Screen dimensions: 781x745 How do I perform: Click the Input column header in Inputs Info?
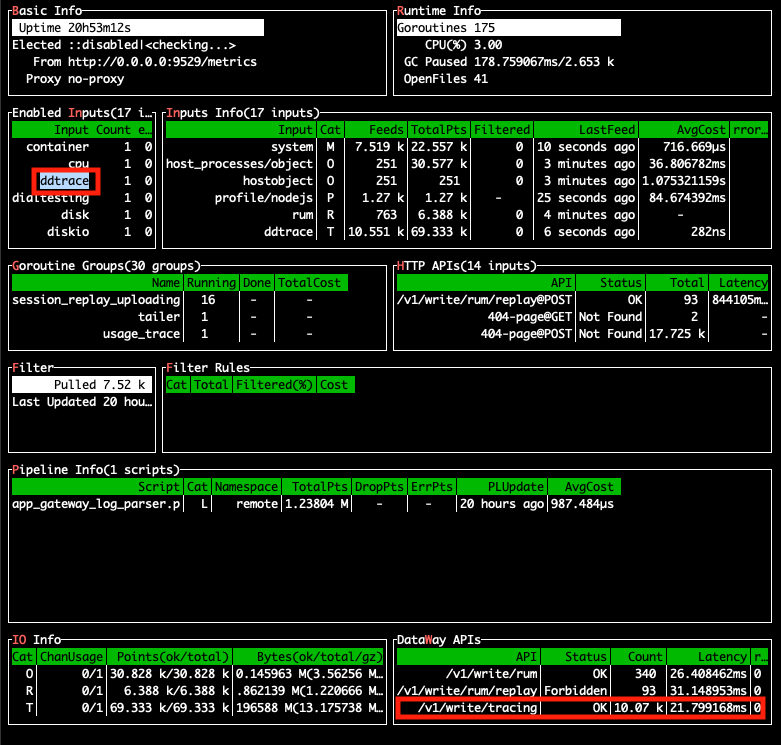click(241, 130)
